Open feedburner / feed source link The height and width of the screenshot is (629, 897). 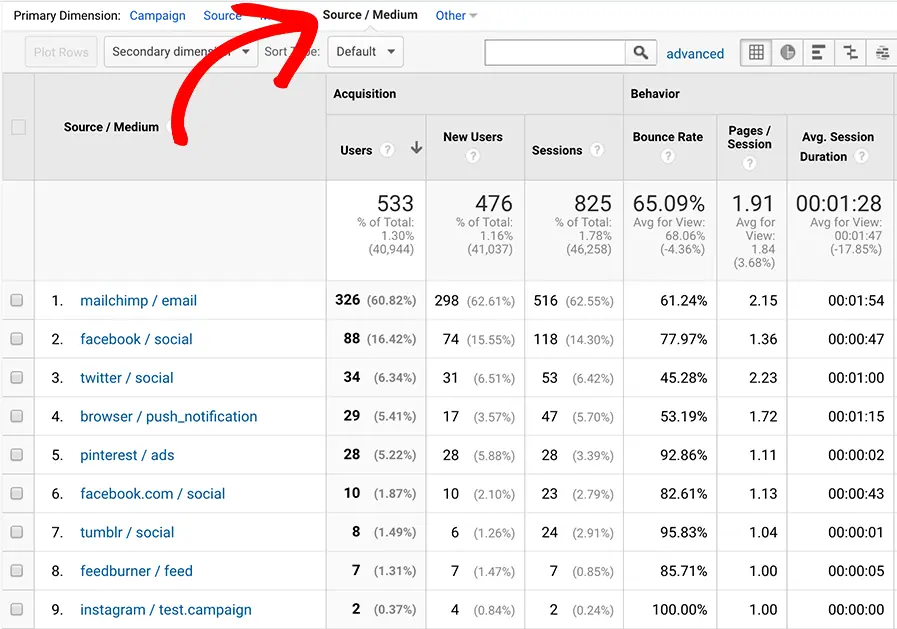pyautogui.click(x=136, y=571)
